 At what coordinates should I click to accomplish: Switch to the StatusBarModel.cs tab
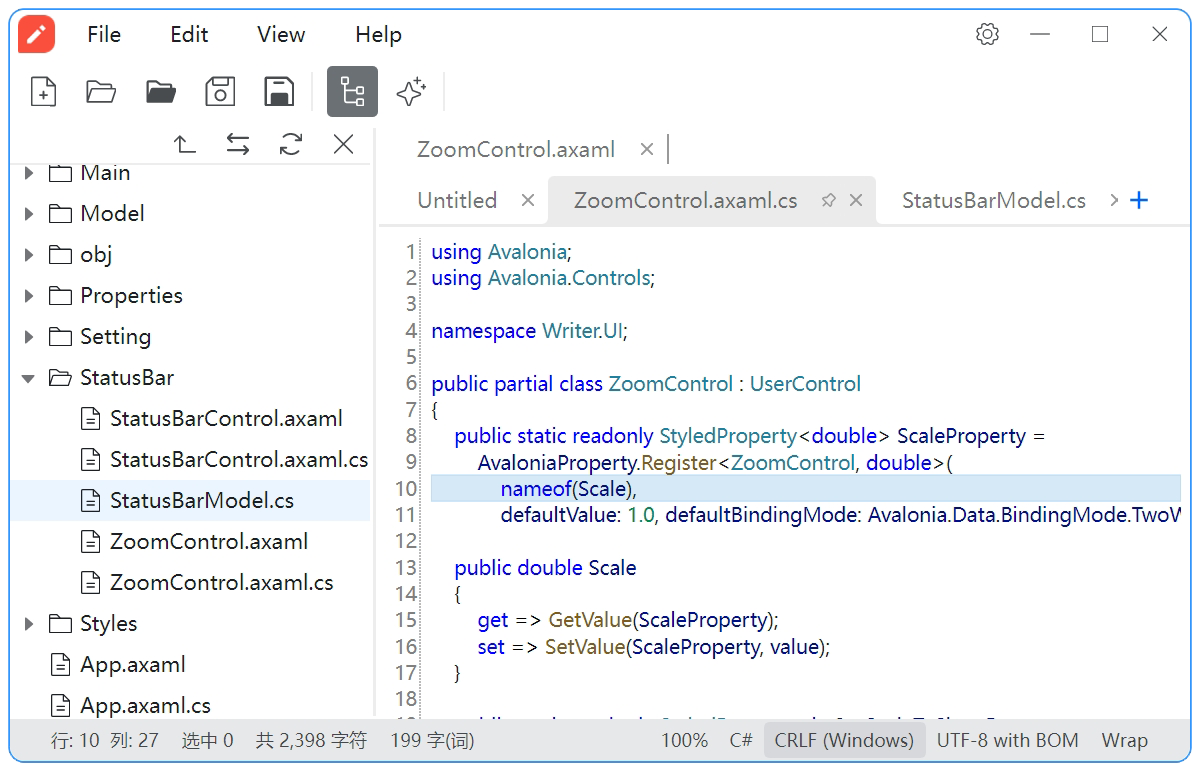994,200
